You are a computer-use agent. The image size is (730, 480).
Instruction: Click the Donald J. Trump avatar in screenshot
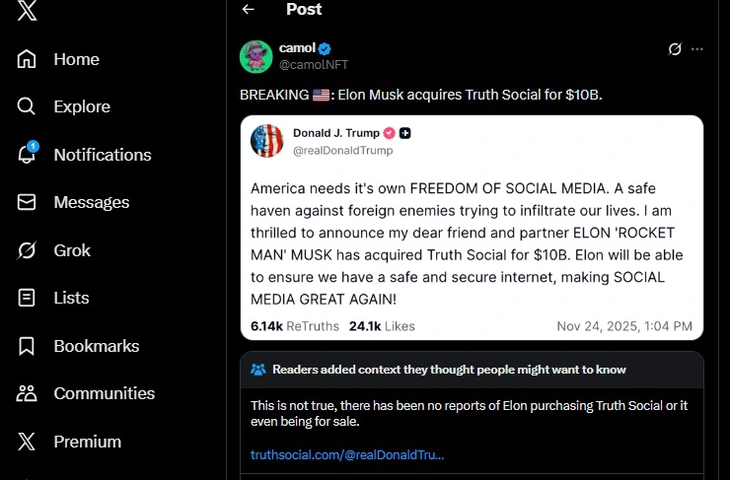click(x=267, y=141)
